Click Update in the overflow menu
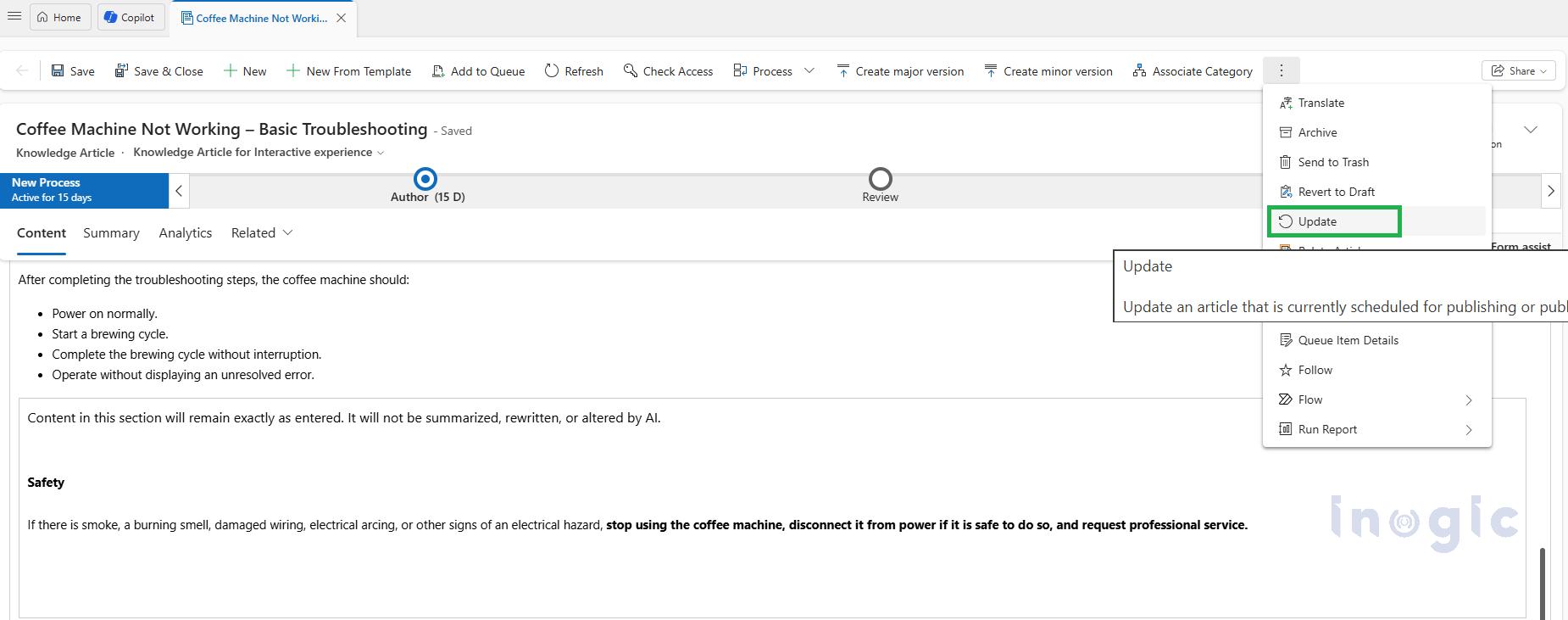1568x620 pixels. pos(1376,221)
